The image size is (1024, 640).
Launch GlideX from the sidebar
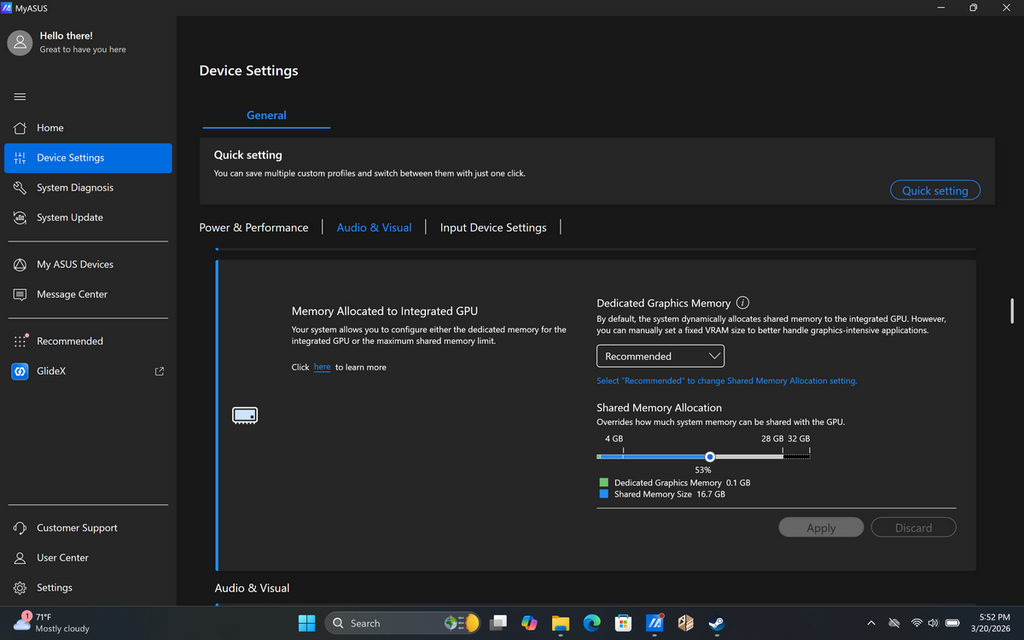click(x=51, y=372)
